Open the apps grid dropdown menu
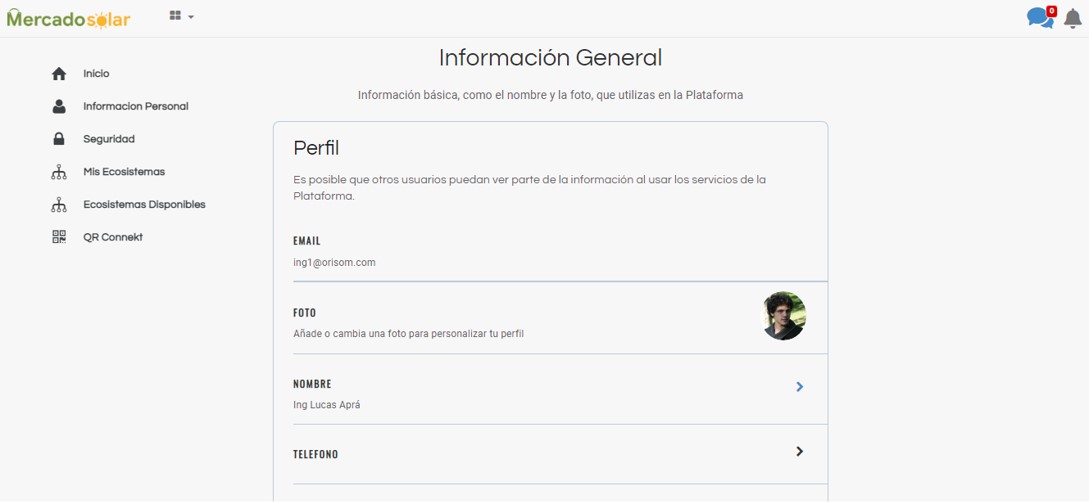Screen dimensions: 1089x502 [181, 16]
